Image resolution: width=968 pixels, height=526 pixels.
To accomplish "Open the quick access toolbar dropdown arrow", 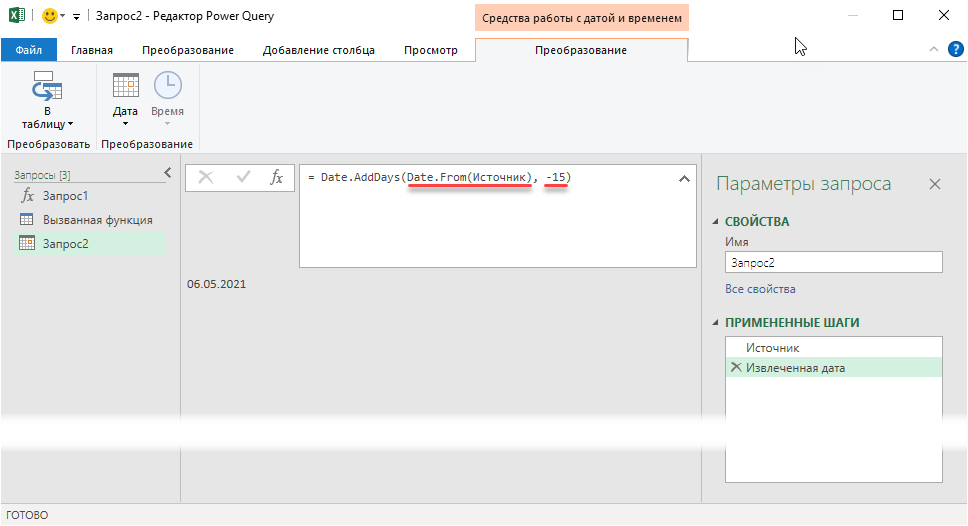I will pyautogui.click(x=75, y=17).
